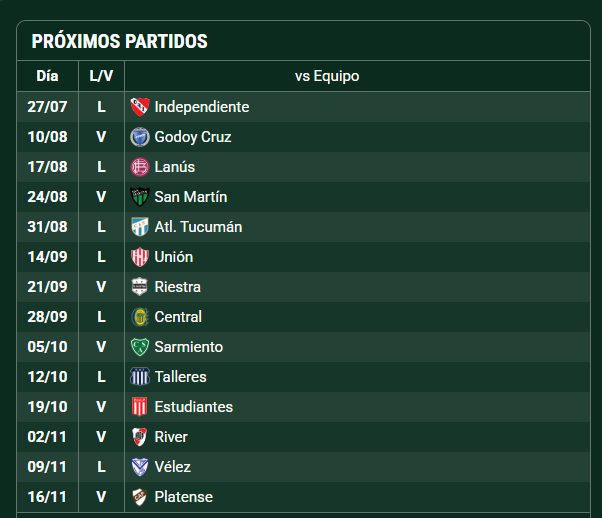Click the Vélez club crest

tap(140, 467)
